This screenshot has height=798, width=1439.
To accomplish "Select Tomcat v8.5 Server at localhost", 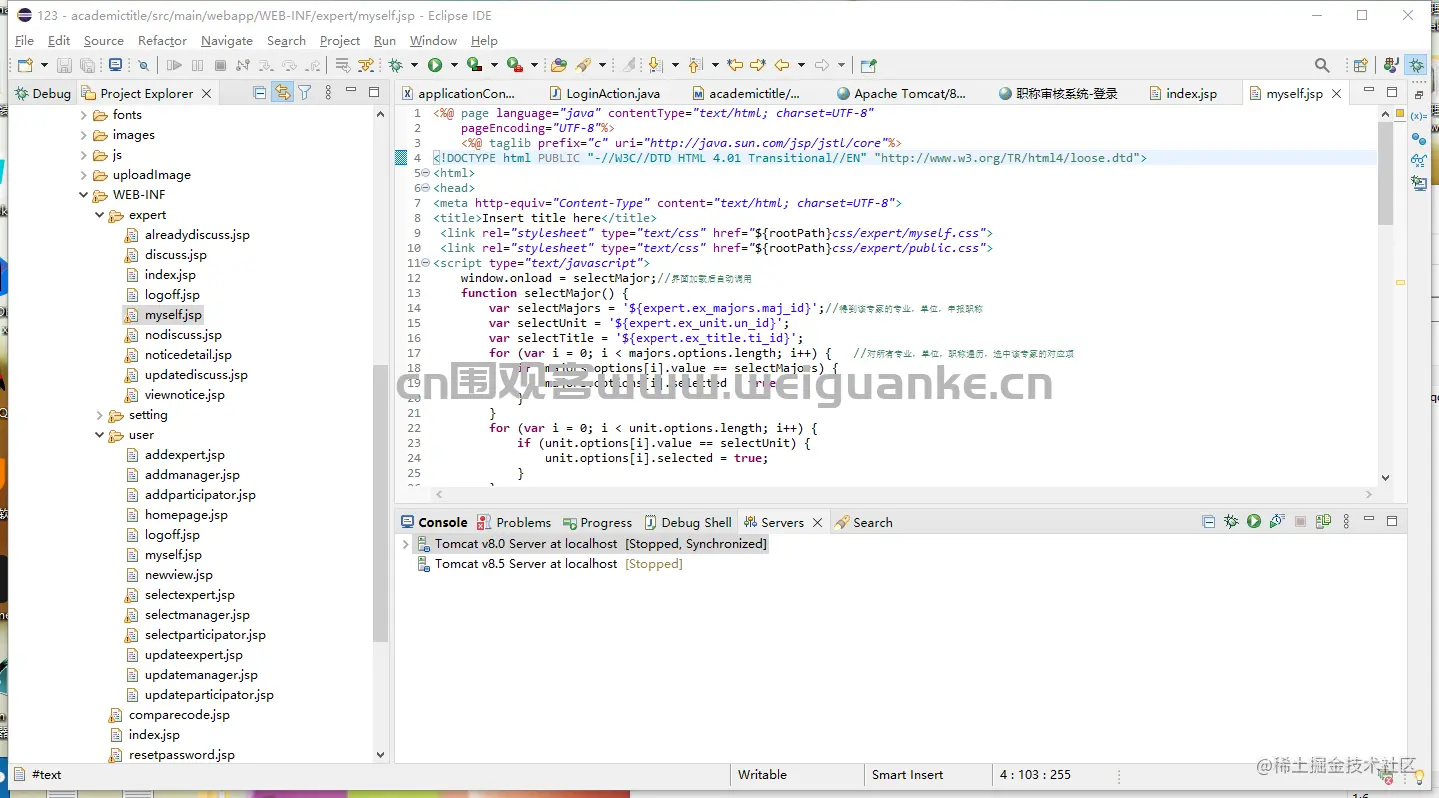I will (x=549, y=564).
